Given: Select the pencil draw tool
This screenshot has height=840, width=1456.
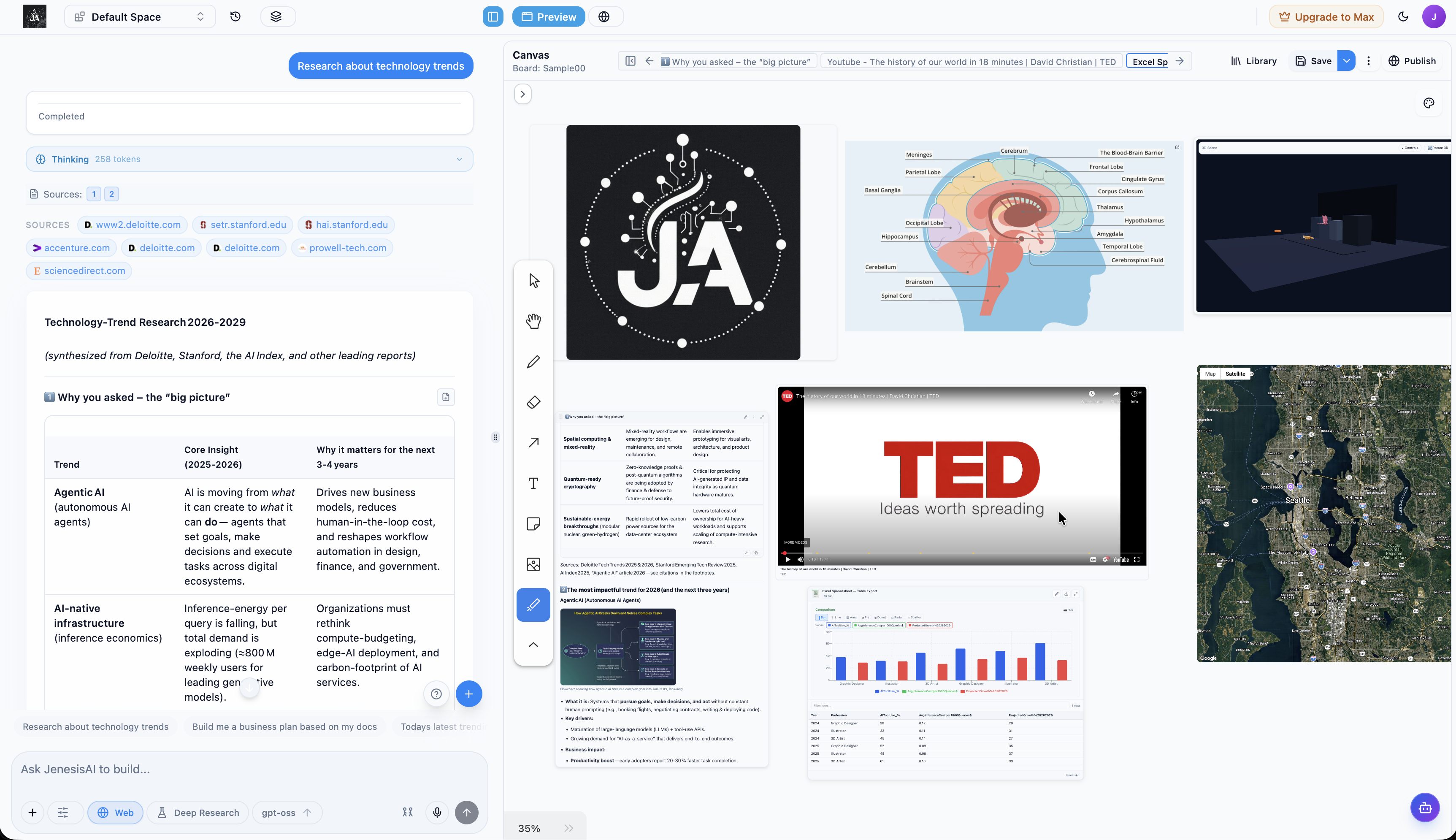Looking at the screenshot, I should pos(533,362).
